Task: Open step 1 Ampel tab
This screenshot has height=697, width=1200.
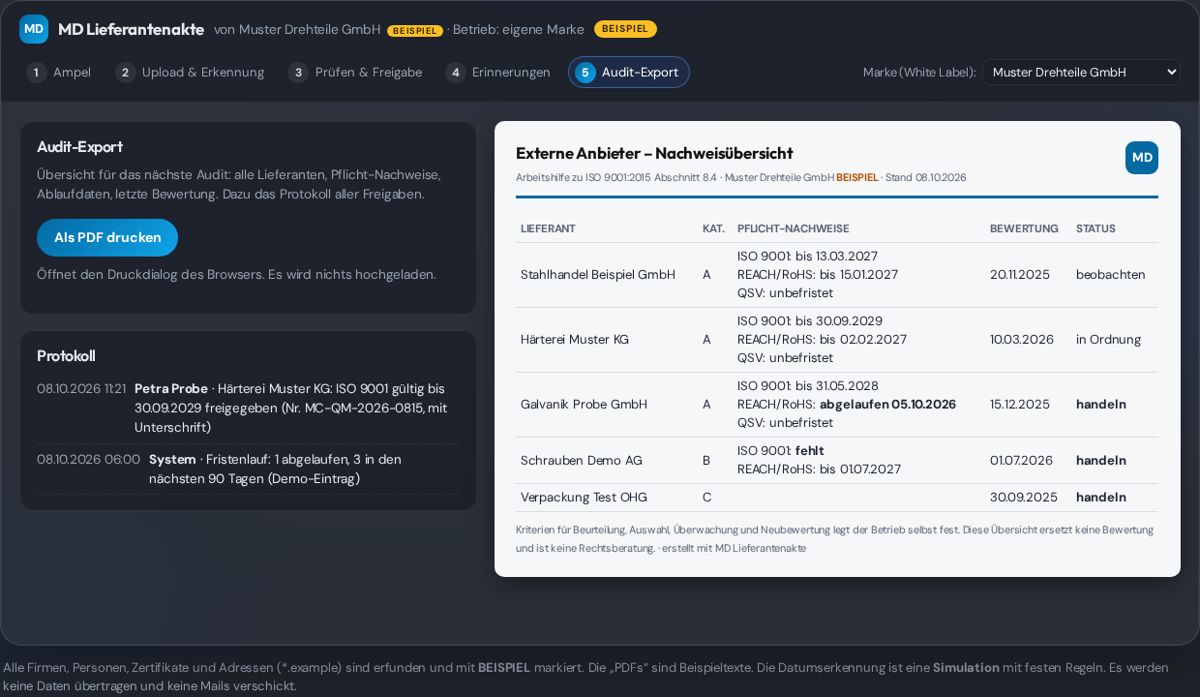Action: tap(59, 72)
